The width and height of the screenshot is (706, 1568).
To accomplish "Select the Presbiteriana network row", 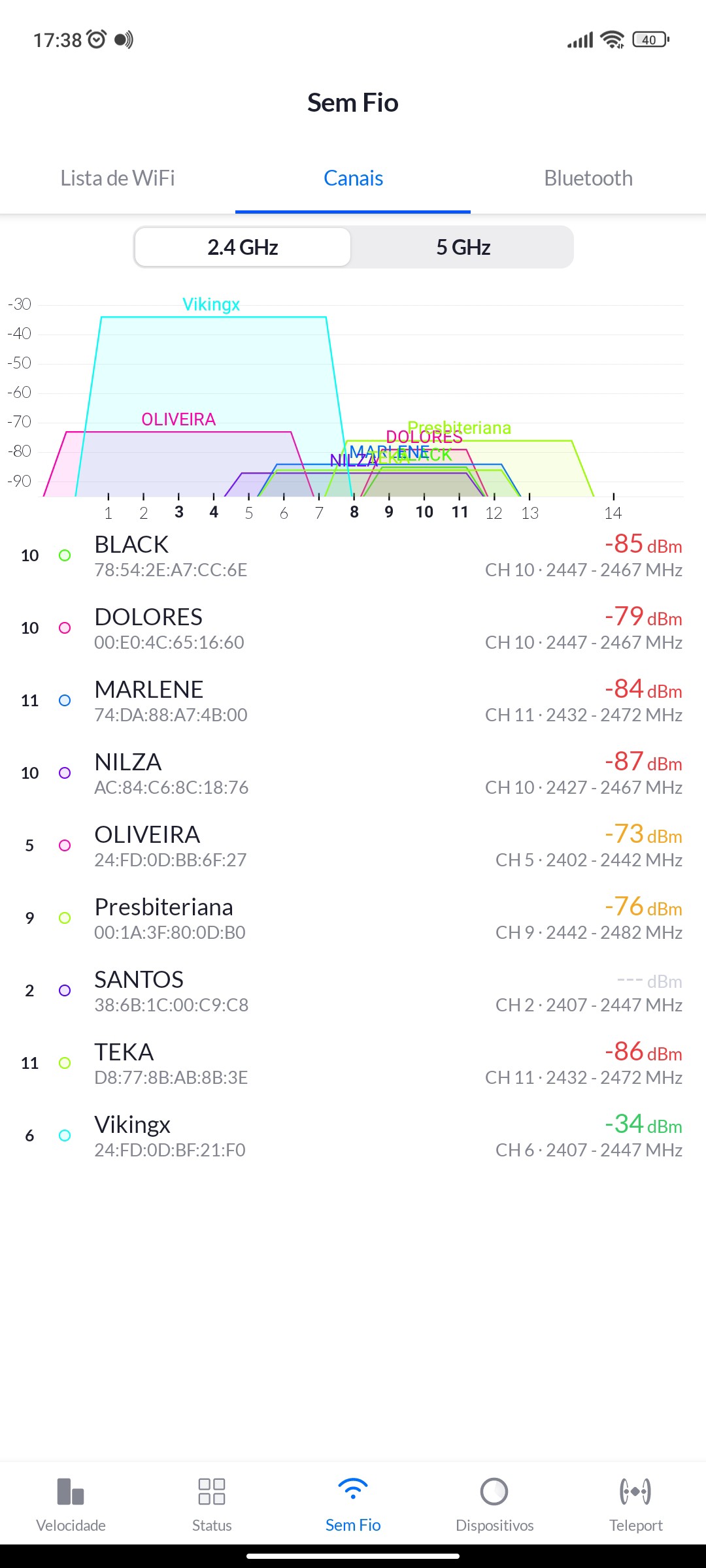I will pos(353,918).
